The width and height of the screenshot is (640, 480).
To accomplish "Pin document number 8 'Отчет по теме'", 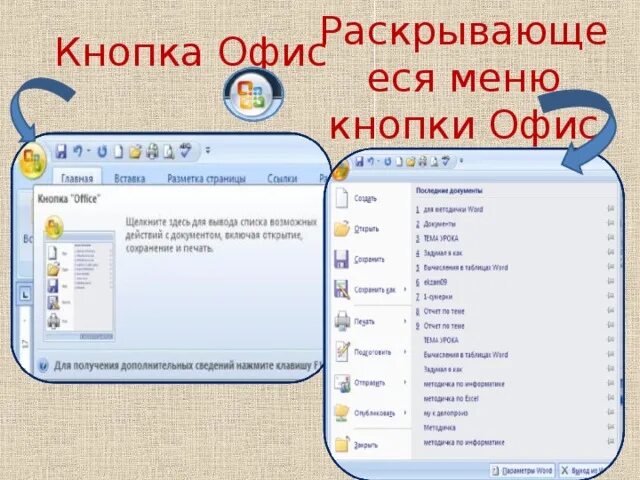I will pyautogui.click(x=611, y=311).
